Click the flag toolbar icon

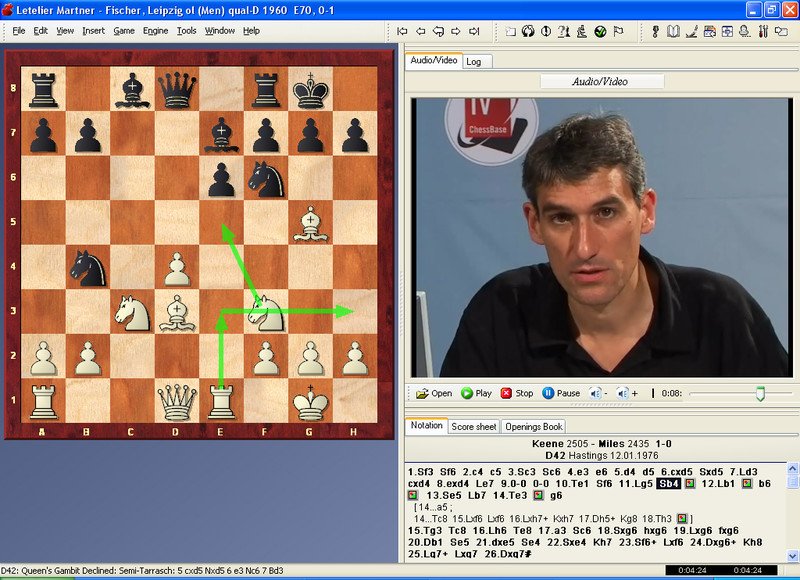click(618, 32)
